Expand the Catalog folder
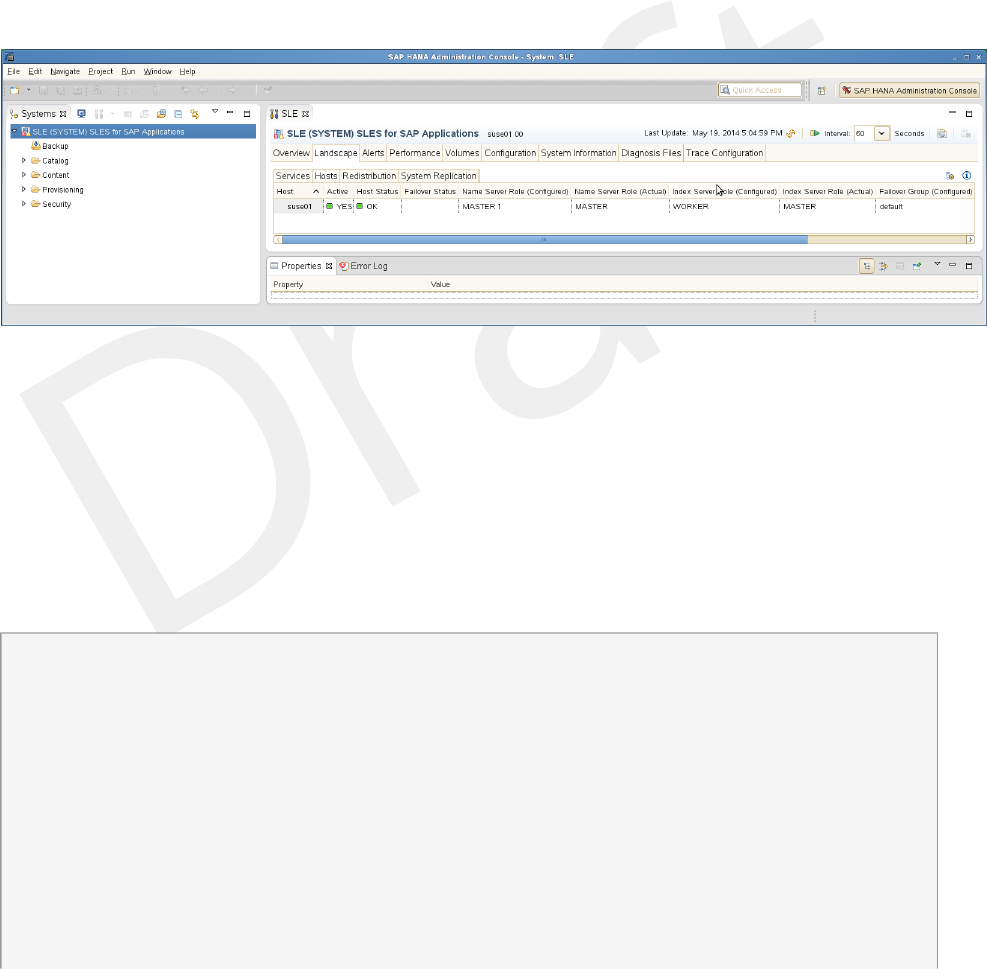This screenshot has height=969, width=987. pos(24,161)
